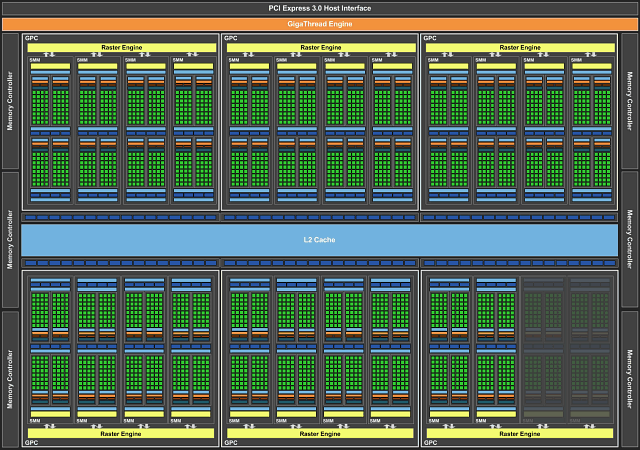Click the GPC label of the top-right cluster
The image size is (640, 450).
click(431, 38)
